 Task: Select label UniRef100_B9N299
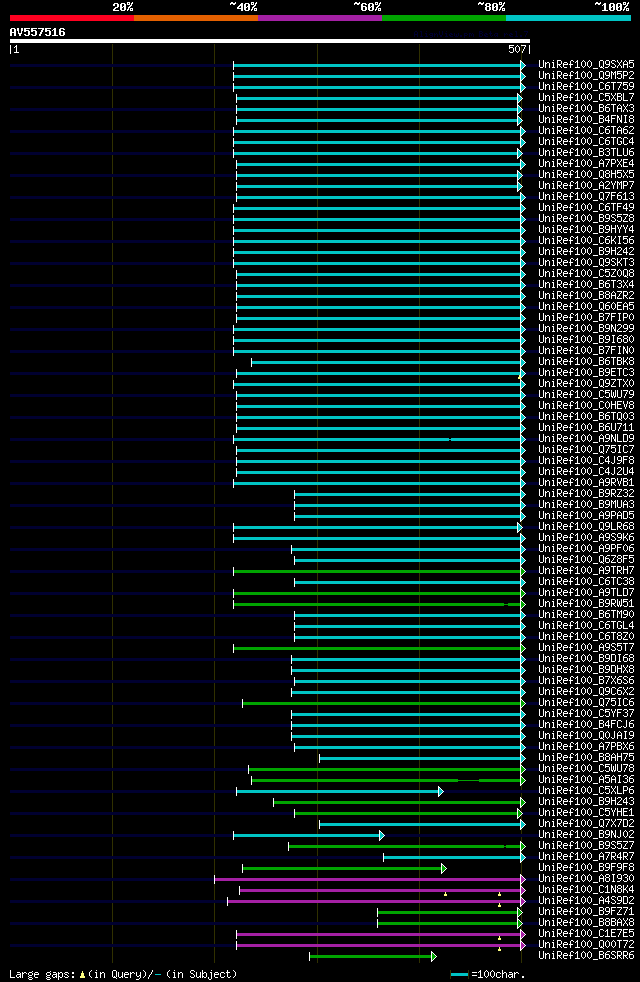tap(586, 329)
